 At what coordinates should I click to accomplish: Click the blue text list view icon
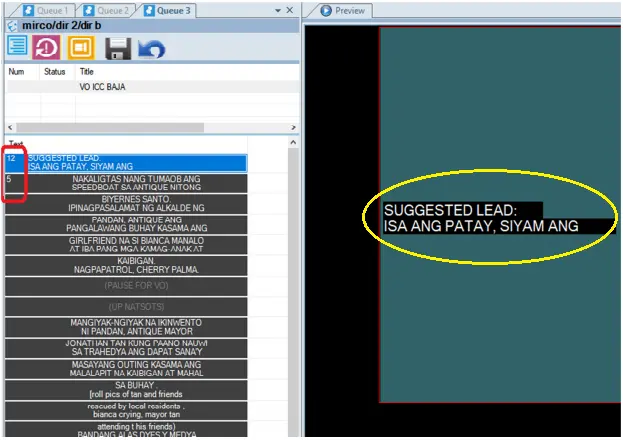17,47
